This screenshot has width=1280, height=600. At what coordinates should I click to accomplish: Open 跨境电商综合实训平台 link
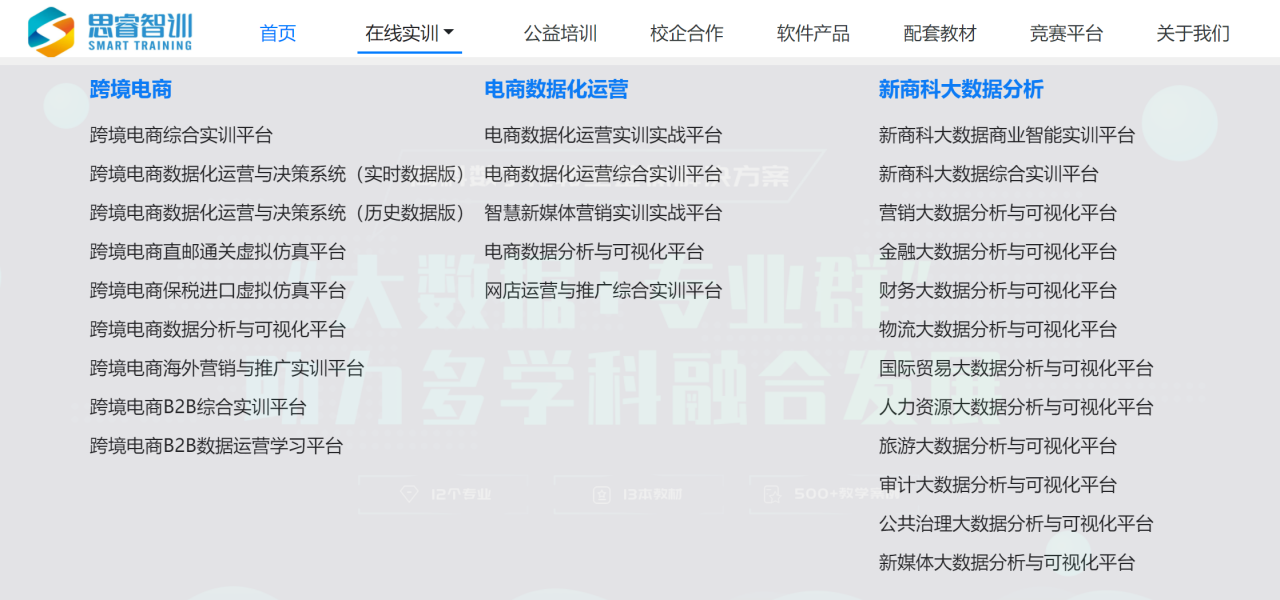pyautogui.click(x=181, y=135)
